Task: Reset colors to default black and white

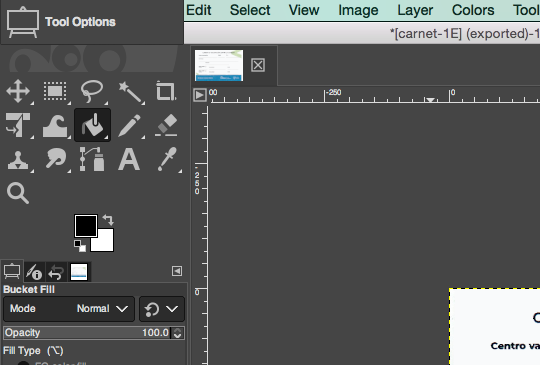Action: click(80, 246)
